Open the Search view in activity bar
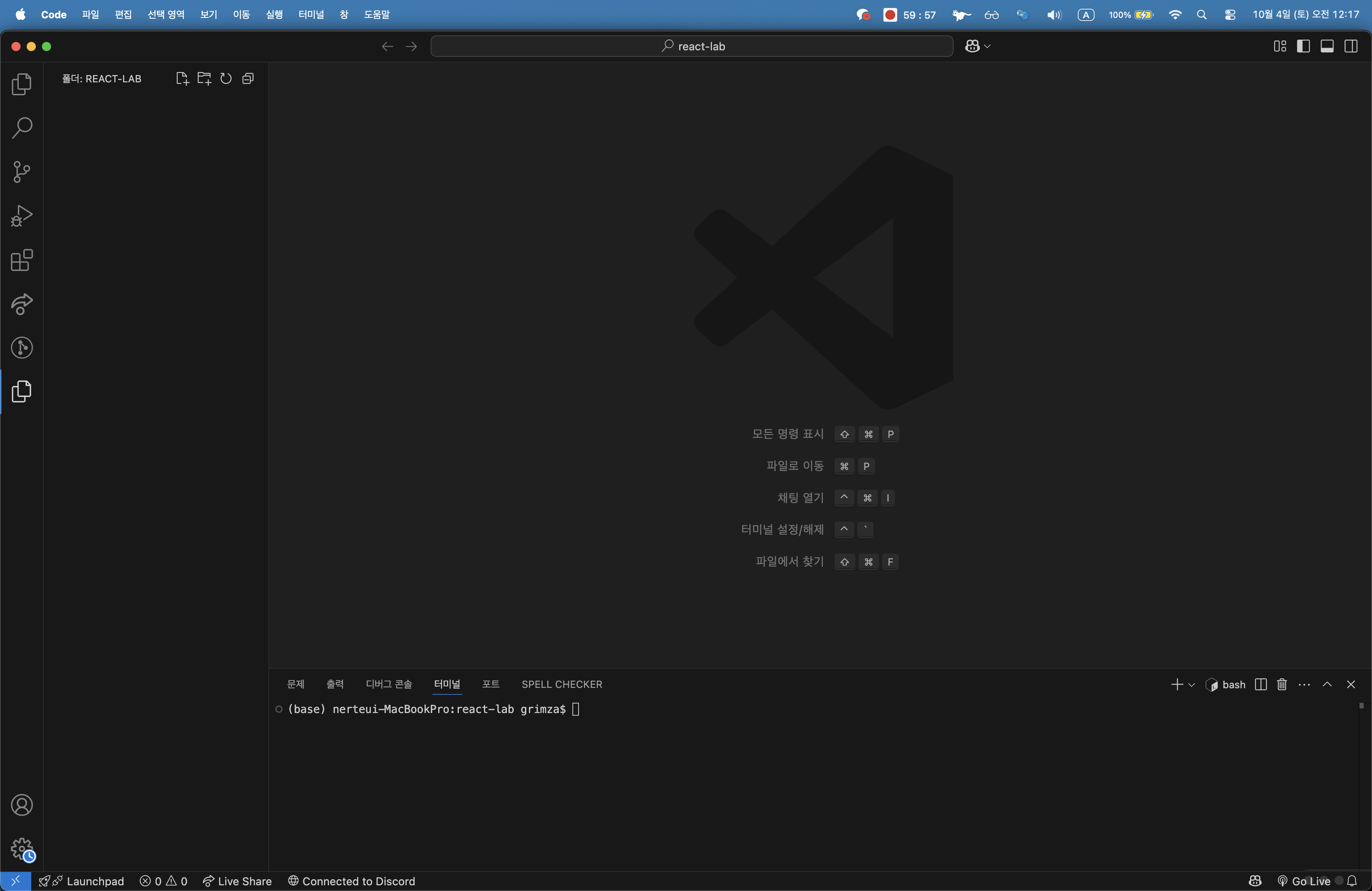This screenshot has width=1372, height=891. pos(22,127)
